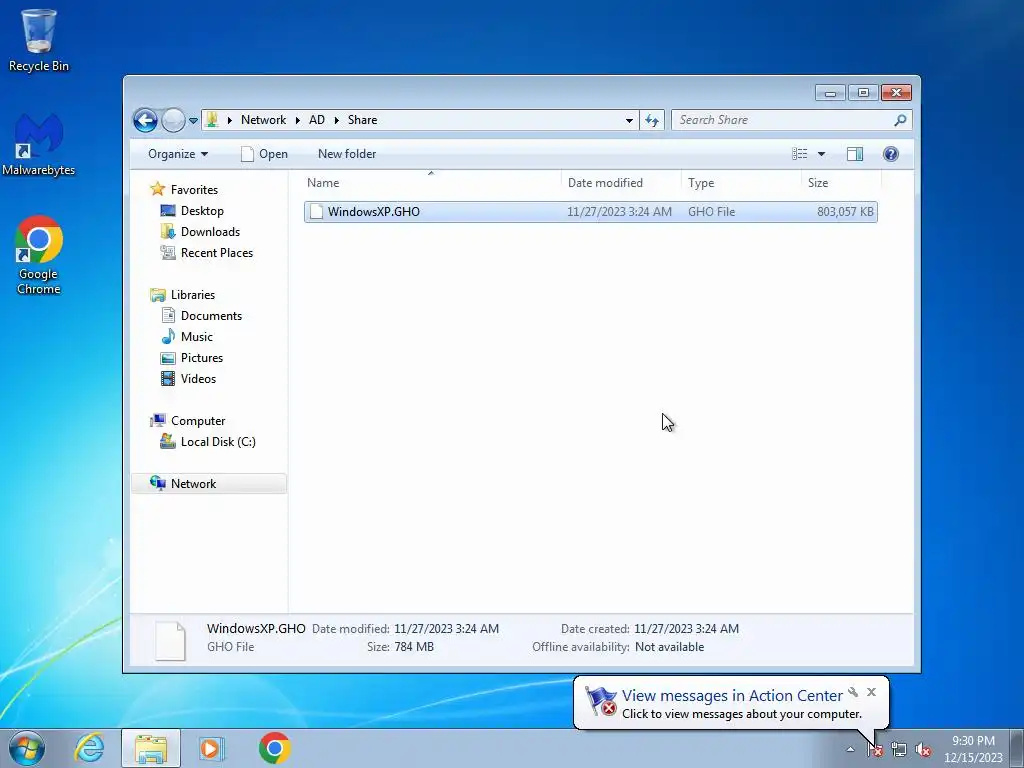Expand the arrow between AD and Share
Viewport: 1024px width, 768px height.
[x=337, y=120]
